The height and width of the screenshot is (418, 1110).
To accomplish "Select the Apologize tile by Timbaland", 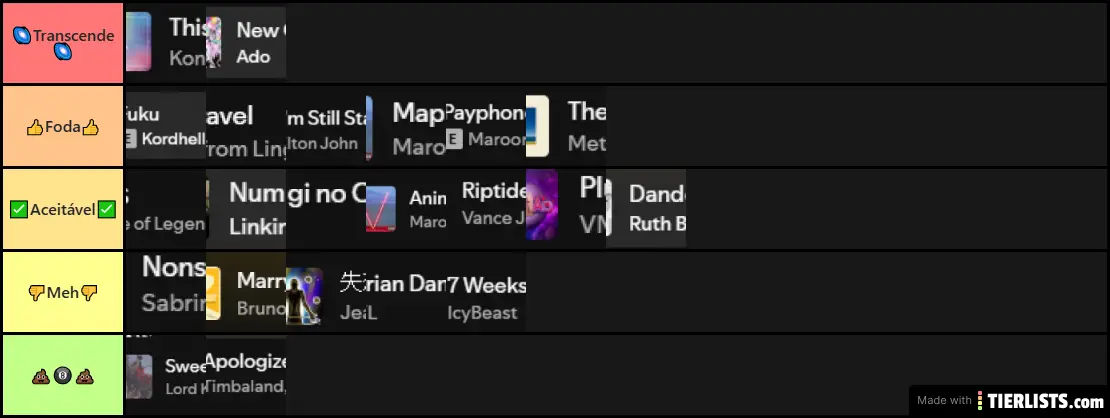I will coord(247,374).
